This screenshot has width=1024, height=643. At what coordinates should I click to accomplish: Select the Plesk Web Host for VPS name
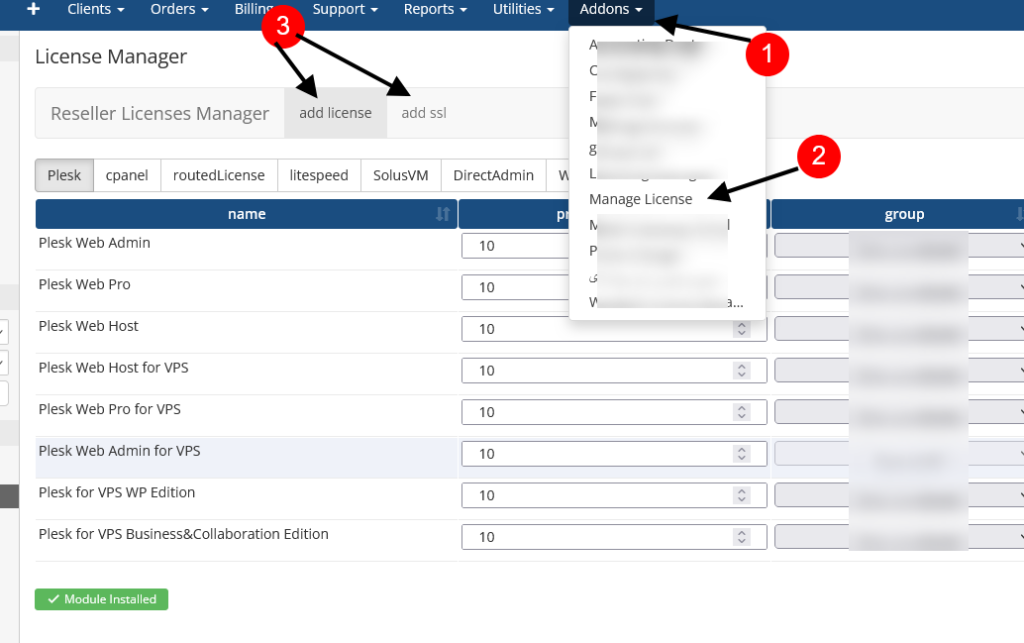113,368
